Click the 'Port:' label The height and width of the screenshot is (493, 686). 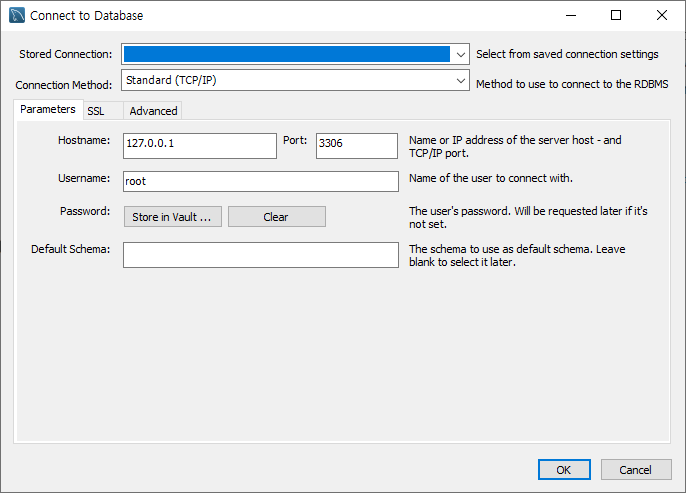tap(295, 140)
